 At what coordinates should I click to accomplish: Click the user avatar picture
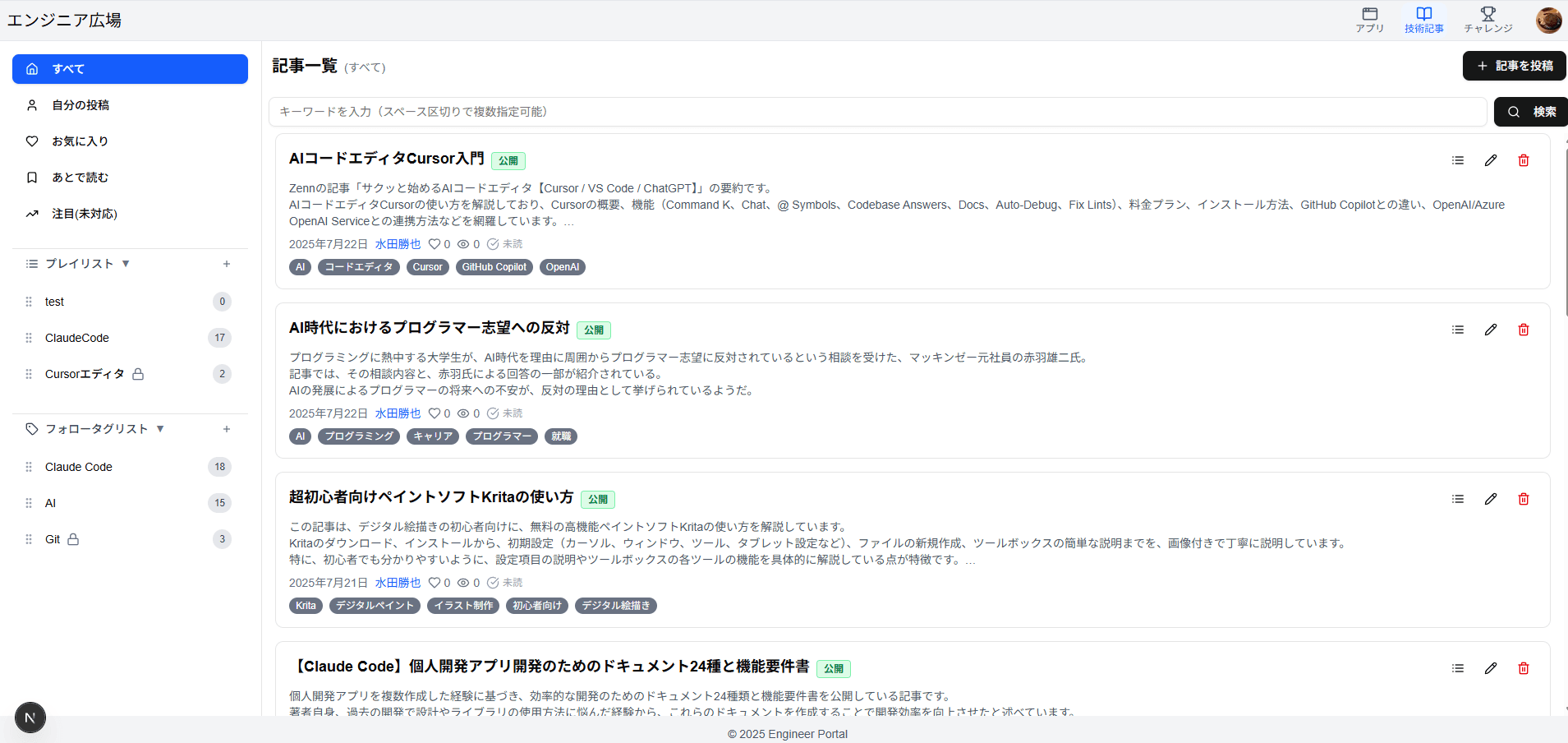point(1548,20)
